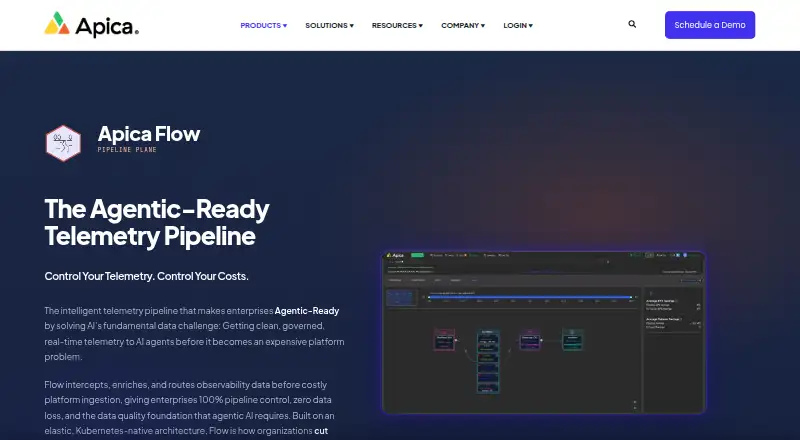Click the blue timeline bar in dashboard image

530,297
